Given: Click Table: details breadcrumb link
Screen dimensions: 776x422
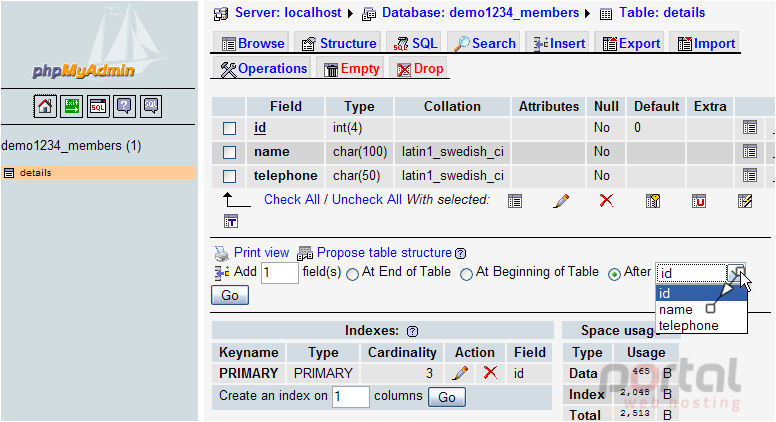Looking at the screenshot, I should [x=662, y=13].
